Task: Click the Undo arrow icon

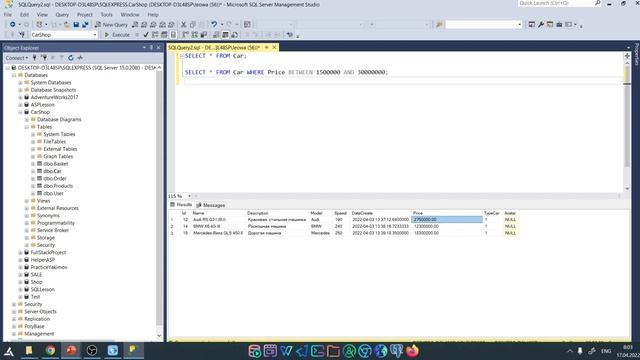Action: (214, 24)
